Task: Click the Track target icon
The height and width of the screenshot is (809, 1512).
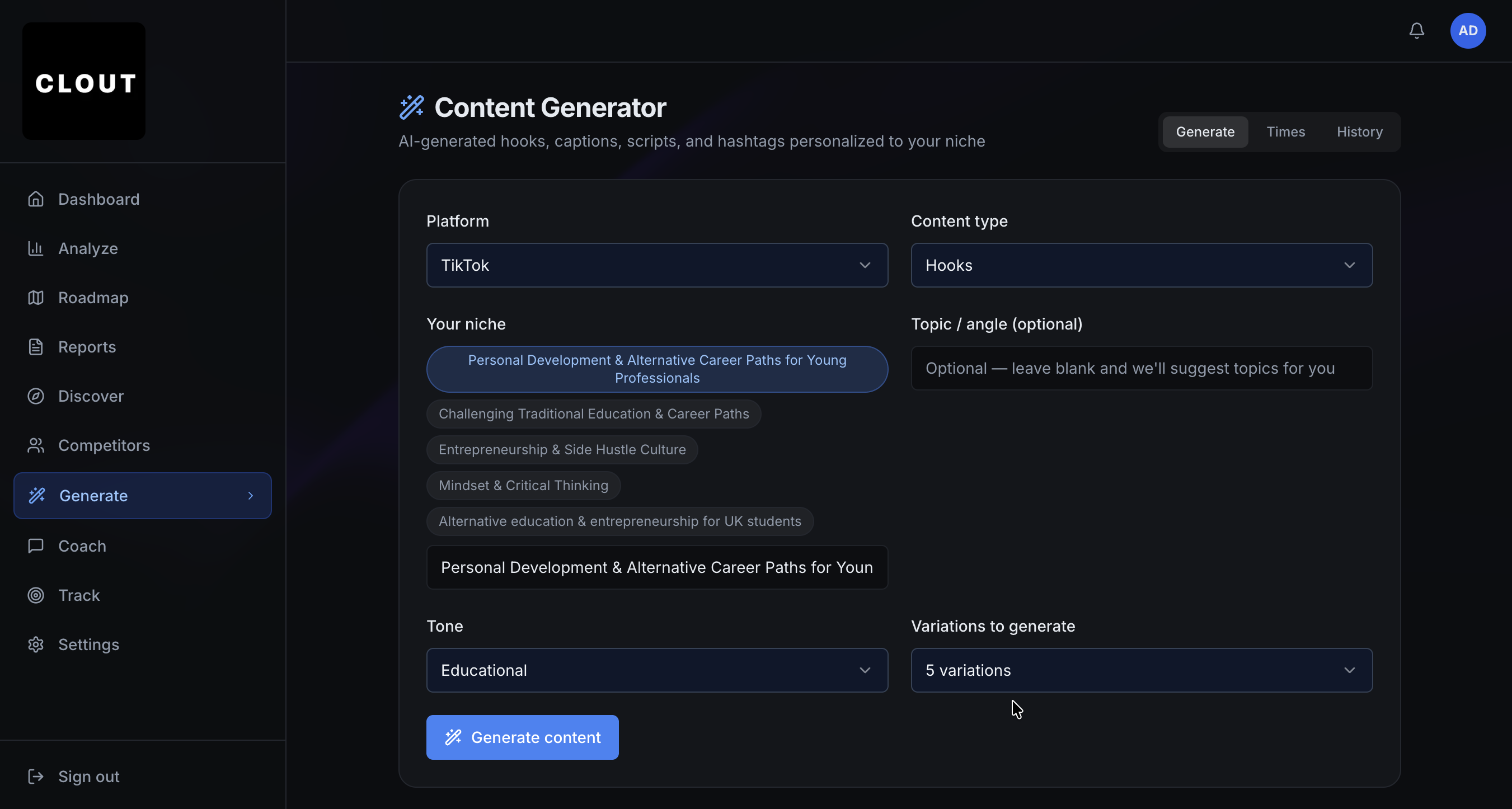Action: [36, 595]
